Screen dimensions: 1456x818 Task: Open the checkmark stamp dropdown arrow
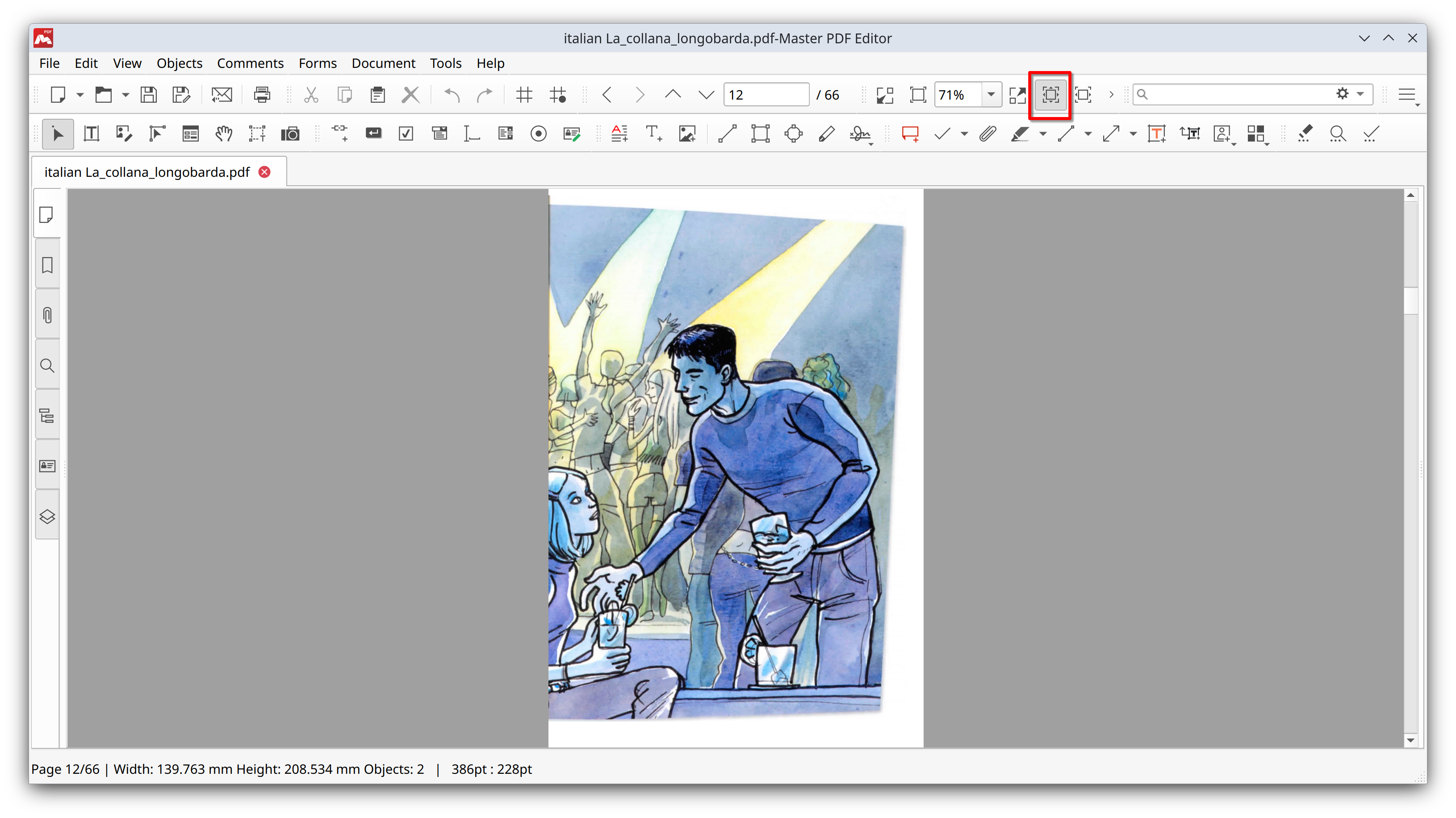[x=964, y=134]
